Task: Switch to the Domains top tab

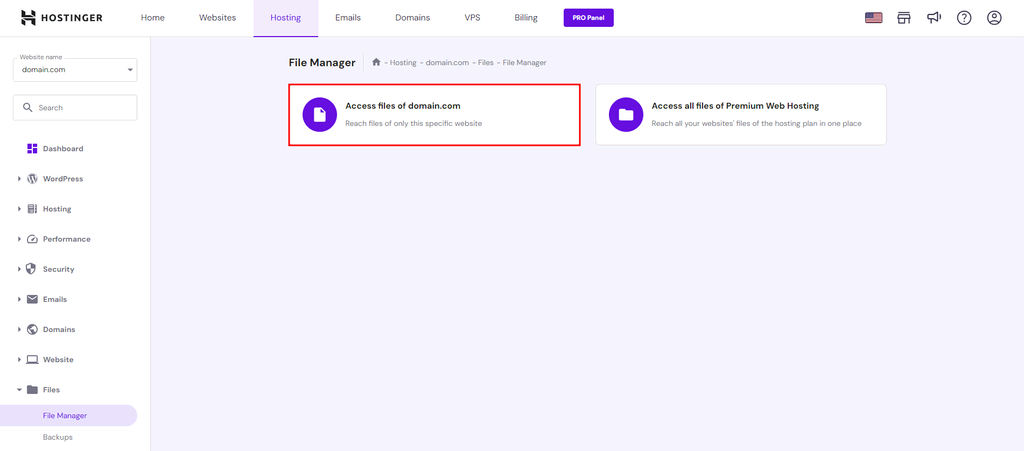Action: click(412, 18)
